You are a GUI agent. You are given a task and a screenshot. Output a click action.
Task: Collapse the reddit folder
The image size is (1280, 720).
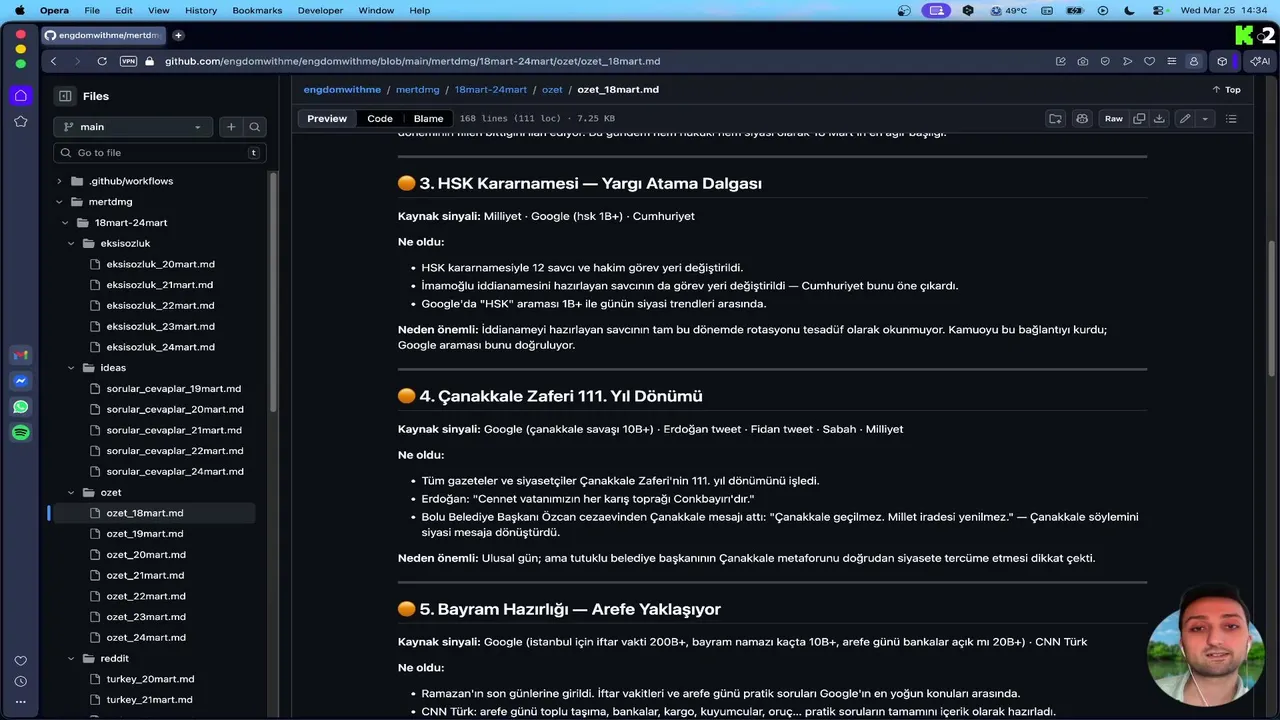71,659
